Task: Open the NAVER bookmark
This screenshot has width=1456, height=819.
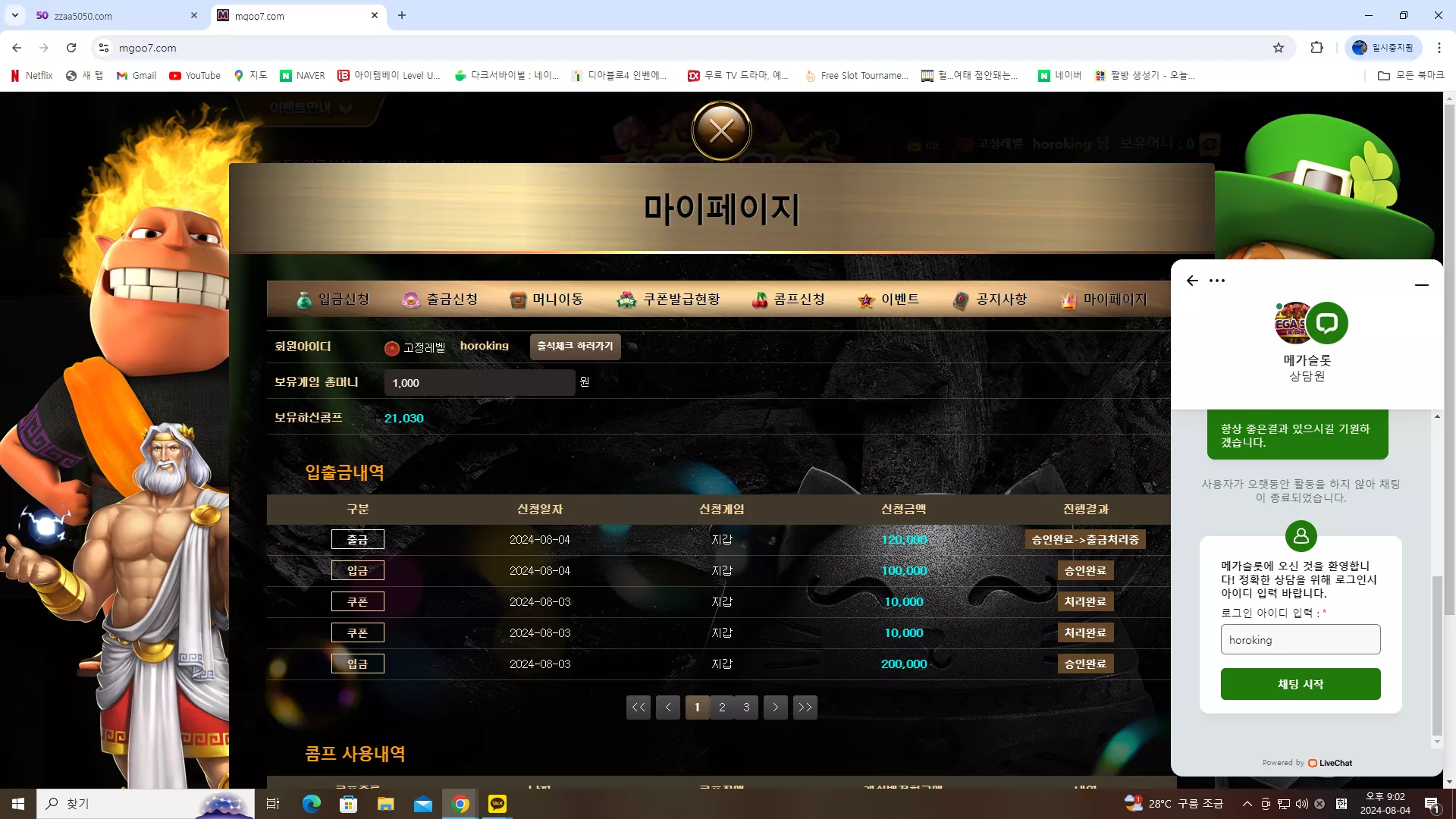Action: (303, 75)
